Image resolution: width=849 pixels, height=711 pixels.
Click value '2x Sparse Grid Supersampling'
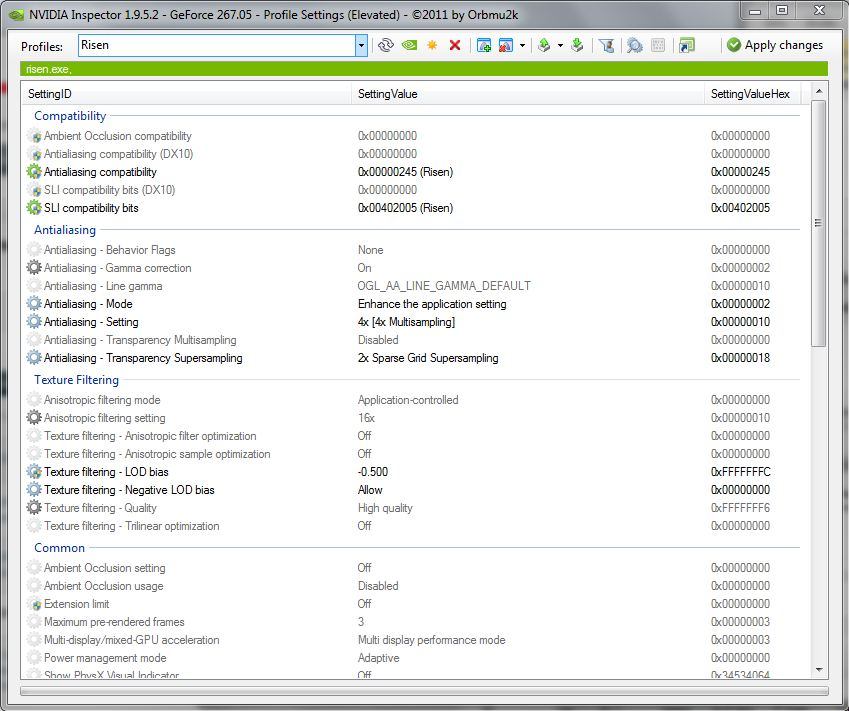(x=428, y=358)
